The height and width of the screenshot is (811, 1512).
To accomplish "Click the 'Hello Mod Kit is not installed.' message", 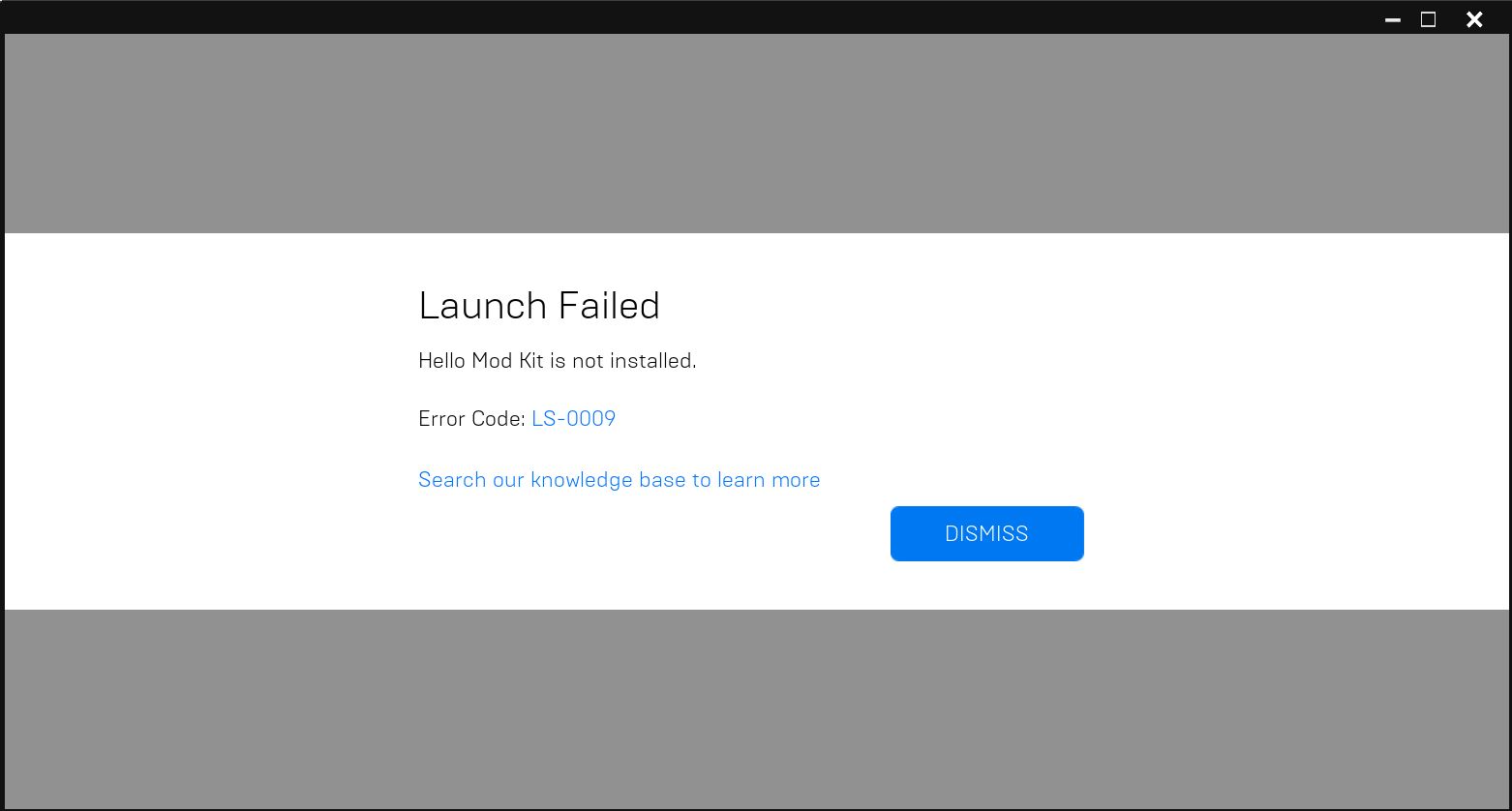I will point(557,361).
